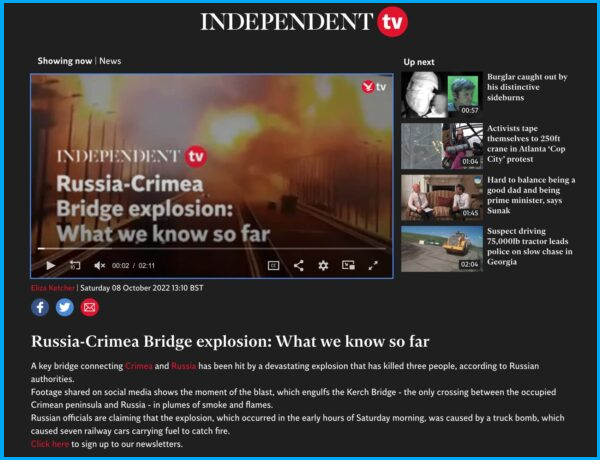600x460 pixels.
Task: Toggle closed captions on video
Action: pos(273,265)
